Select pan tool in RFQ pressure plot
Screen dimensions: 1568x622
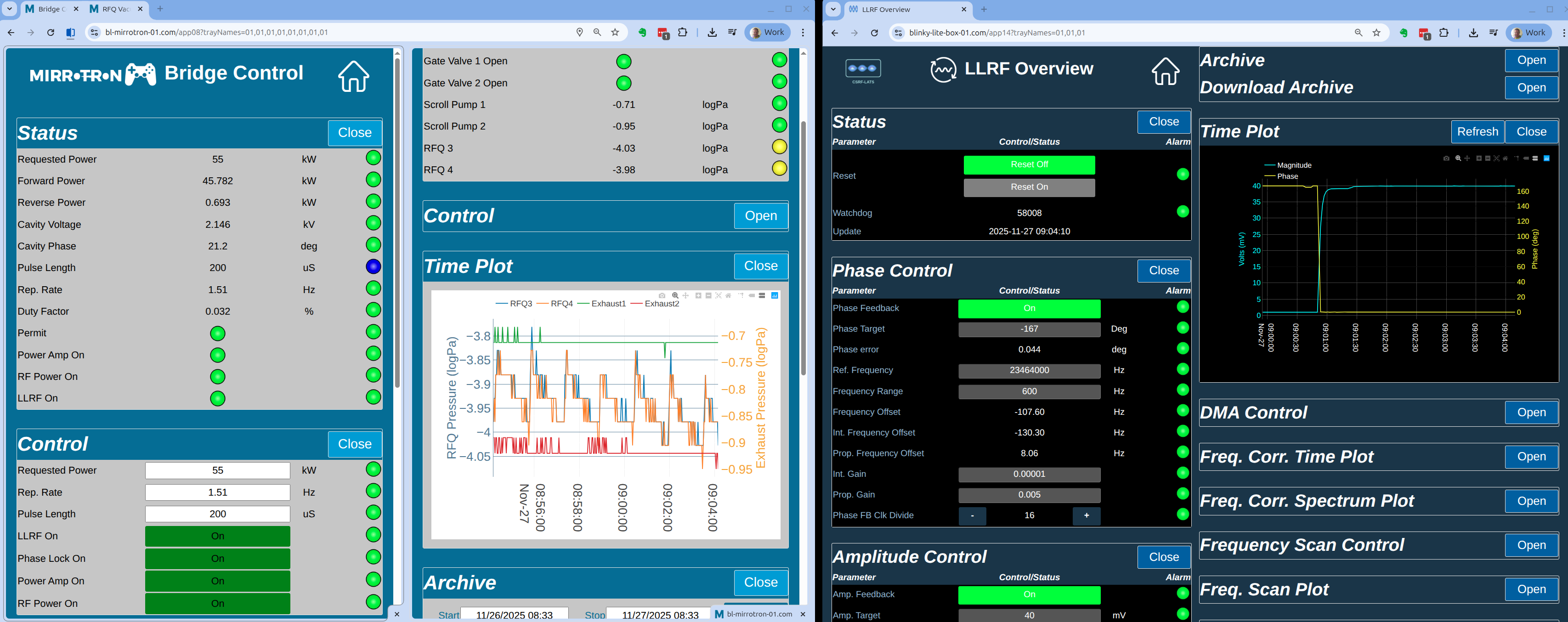(x=685, y=296)
